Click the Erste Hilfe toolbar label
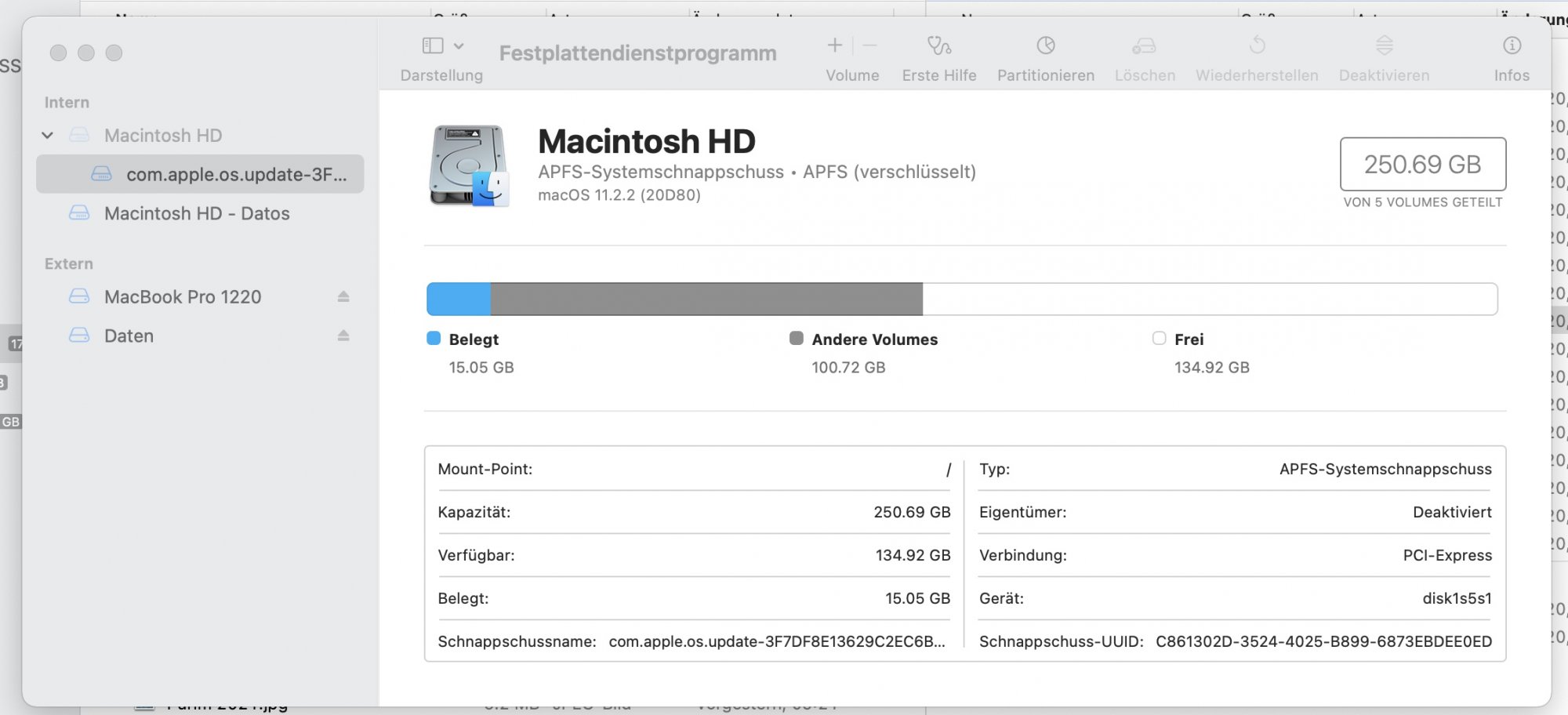The width and height of the screenshot is (1568, 715). tap(939, 75)
